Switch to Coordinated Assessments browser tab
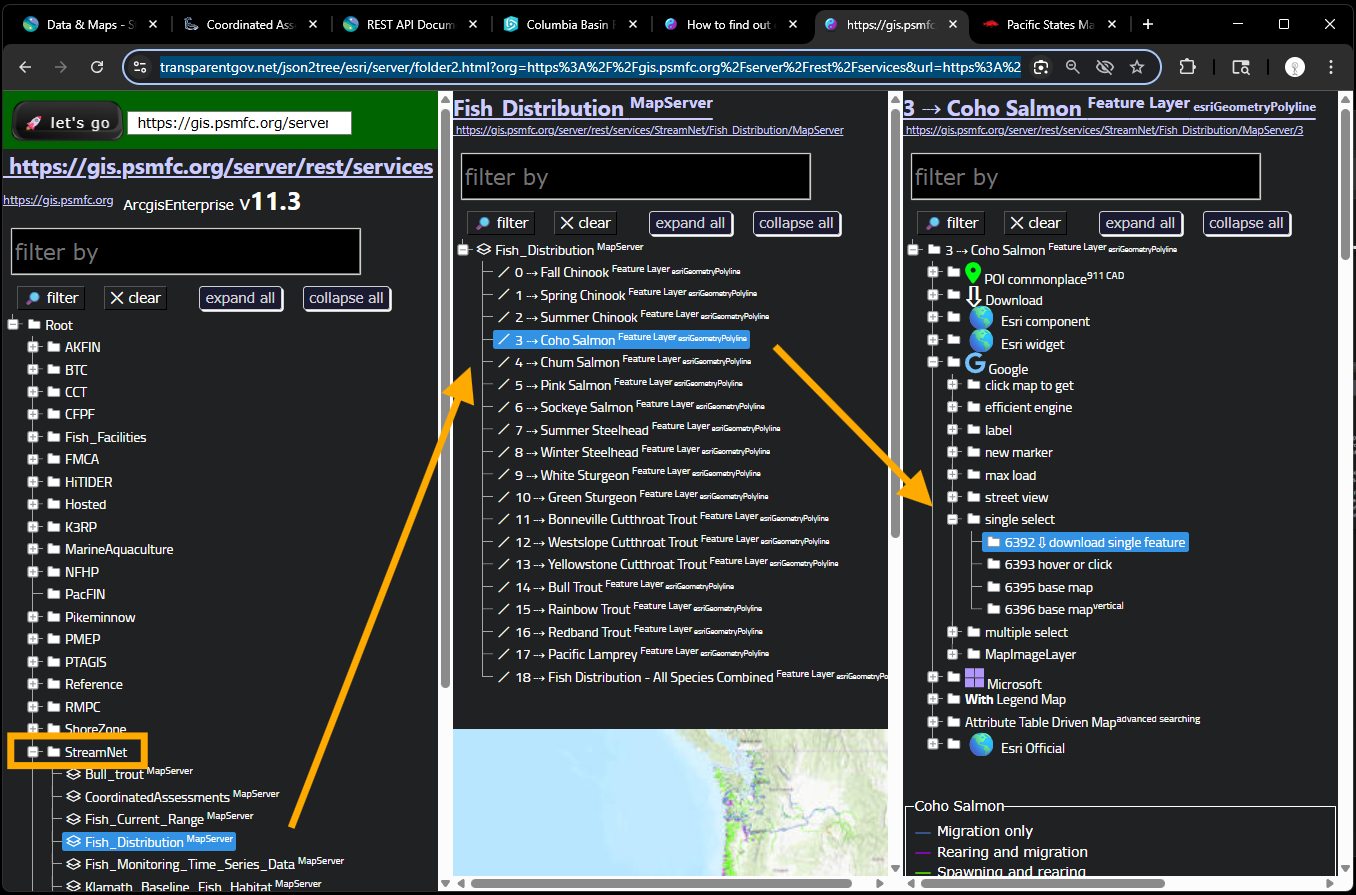 (249, 24)
